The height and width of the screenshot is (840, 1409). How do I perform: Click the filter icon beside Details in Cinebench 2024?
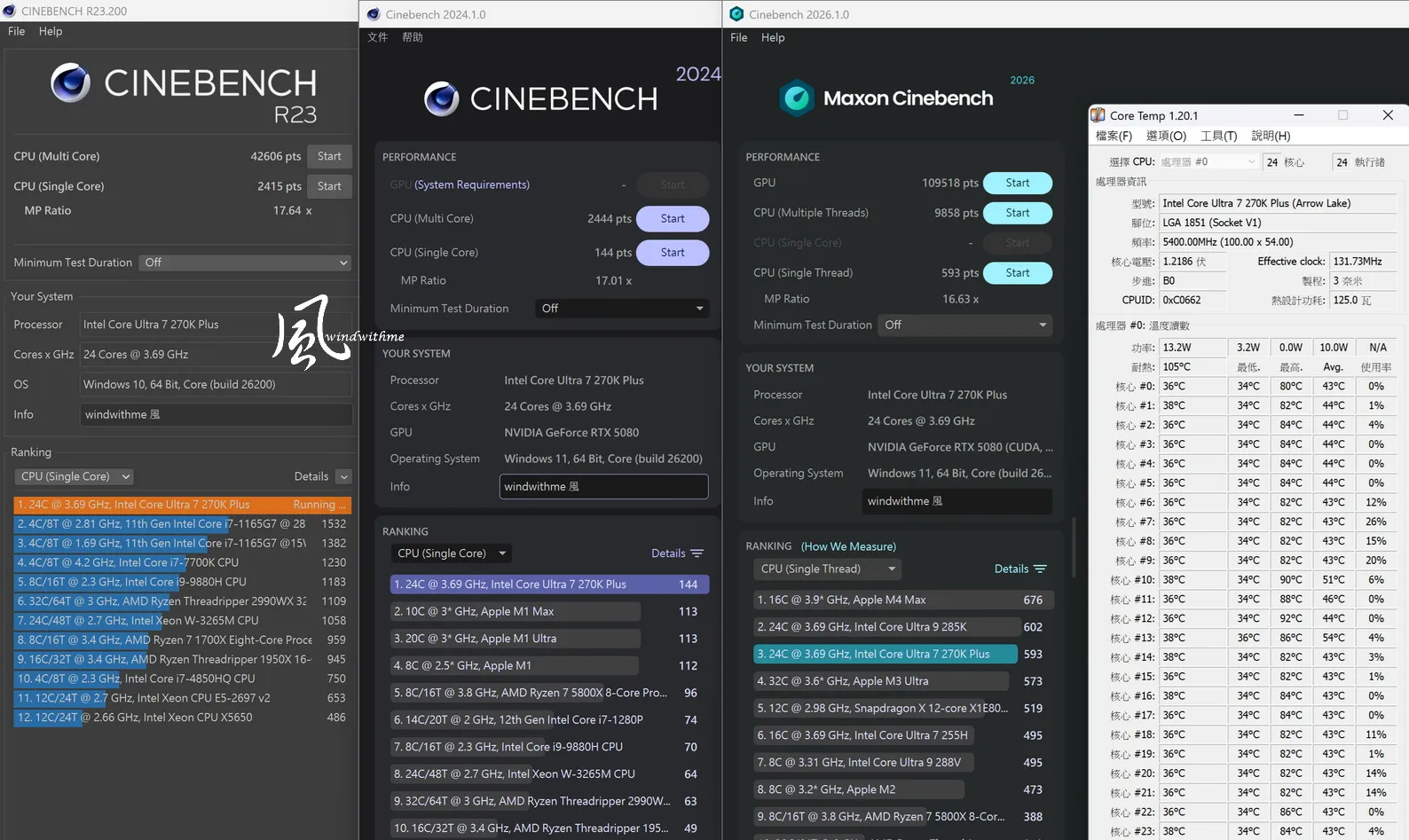[x=697, y=553]
